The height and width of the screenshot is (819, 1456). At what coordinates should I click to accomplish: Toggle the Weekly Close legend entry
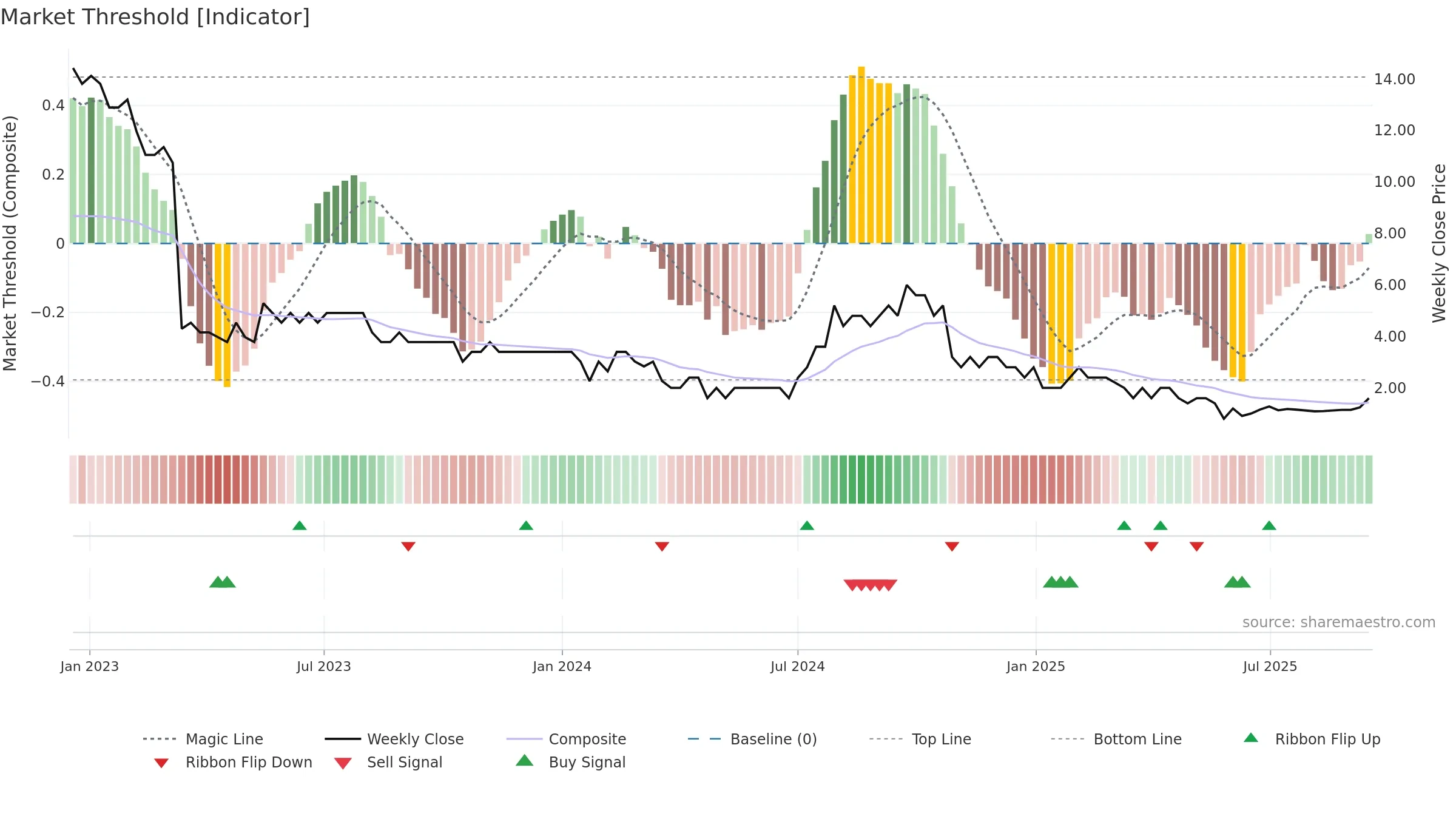394,739
